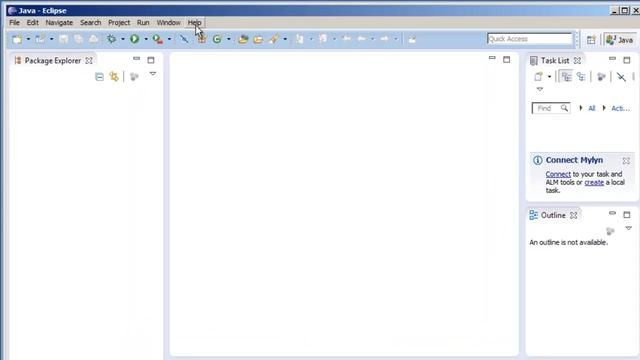Click the Open Perspective icon

(591, 40)
